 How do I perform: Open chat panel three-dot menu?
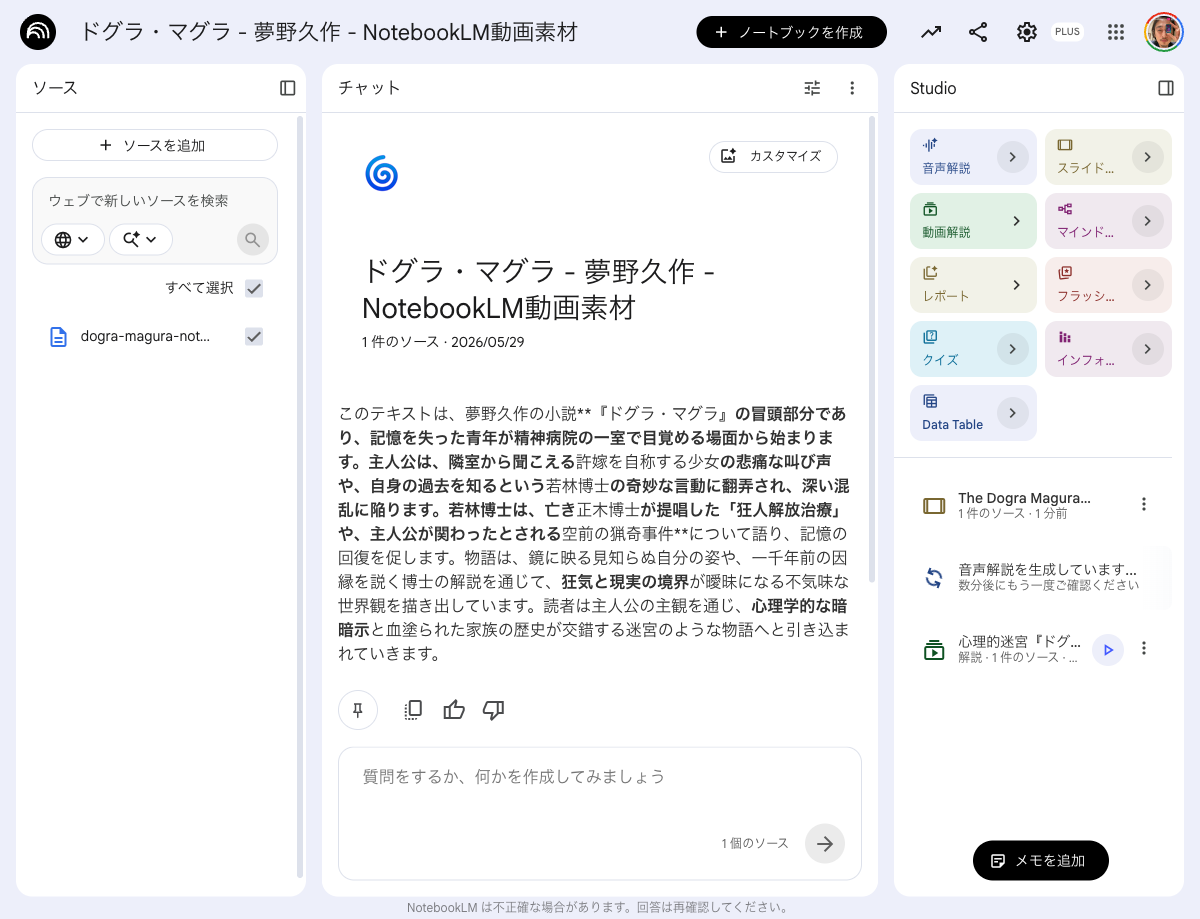[x=852, y=88]
